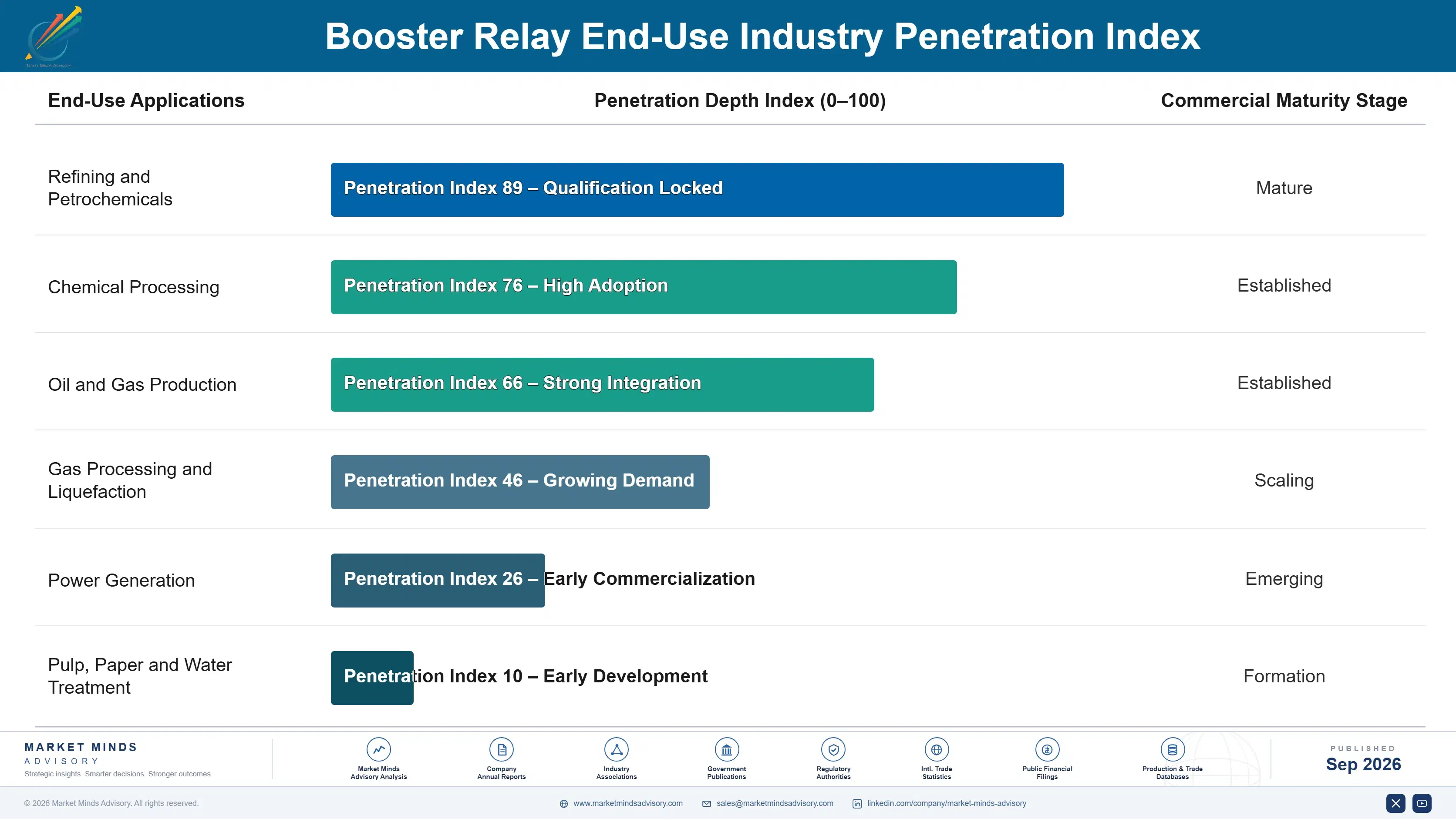The width and height of the screenshot is (1456, 819).
Task: Click the Mature maturity stage value
Action: pyautogui.click(x=1284, y=188)
